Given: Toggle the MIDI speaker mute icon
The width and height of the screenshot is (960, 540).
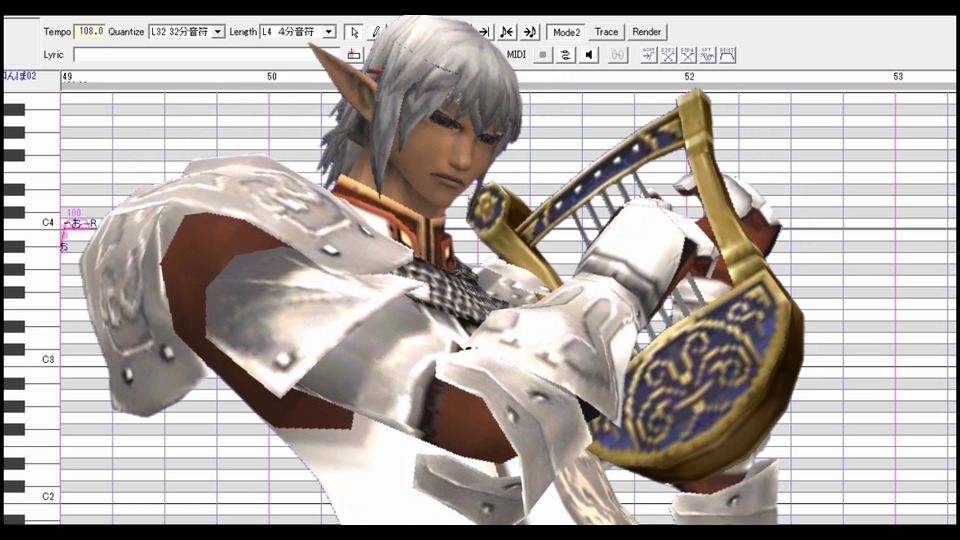Looking at the screenshot, I should (x=588, y=54).
